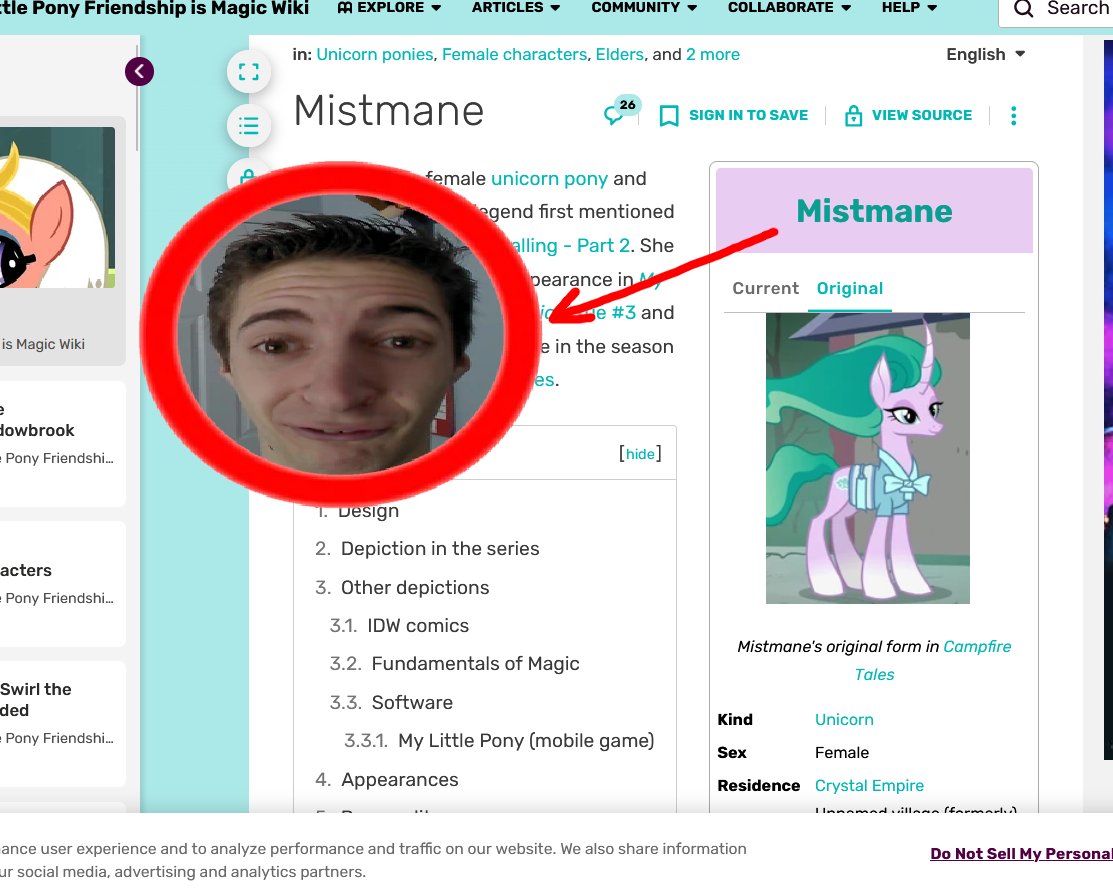Open the Unicorn link in Kind row

coord(844,720)
